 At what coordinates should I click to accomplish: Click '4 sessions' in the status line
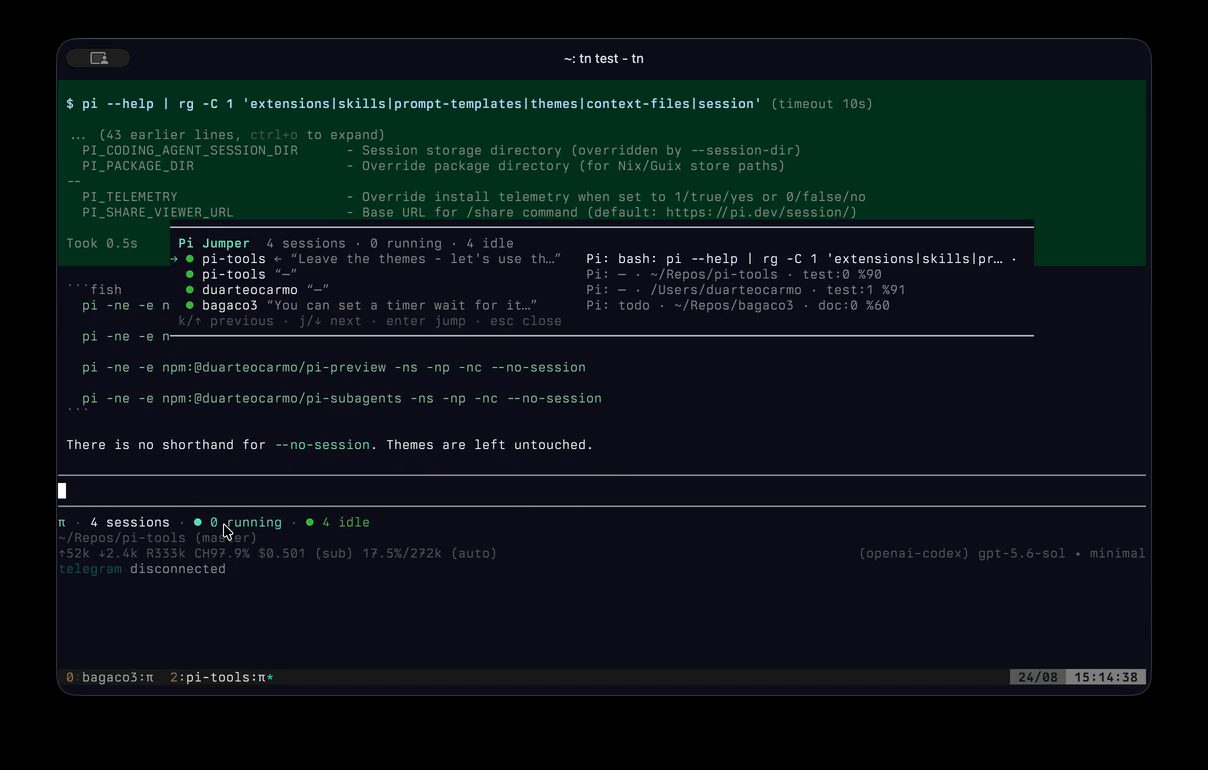point(130,522)
